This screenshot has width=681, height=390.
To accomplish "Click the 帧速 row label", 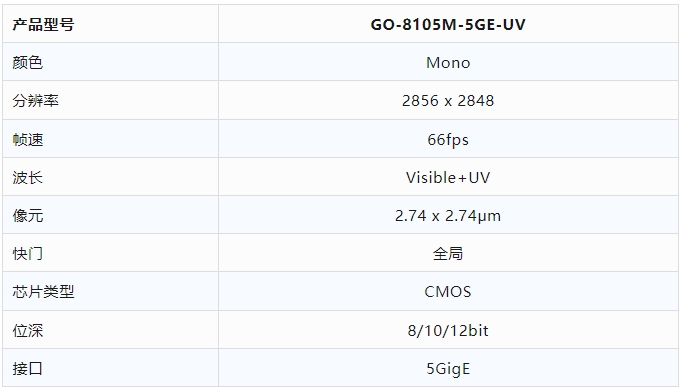I will click(28, 139).
